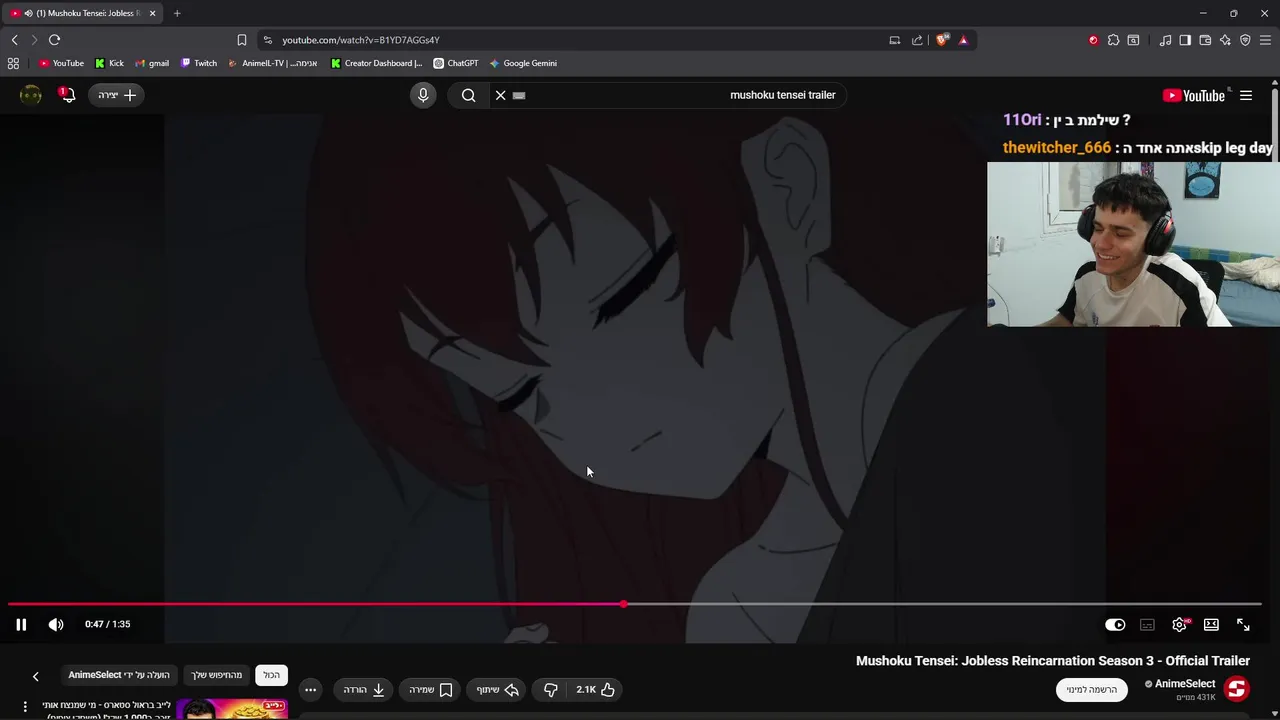Open the Twitch bookmark
1280x720 pixels.
[x=199, y=63]
